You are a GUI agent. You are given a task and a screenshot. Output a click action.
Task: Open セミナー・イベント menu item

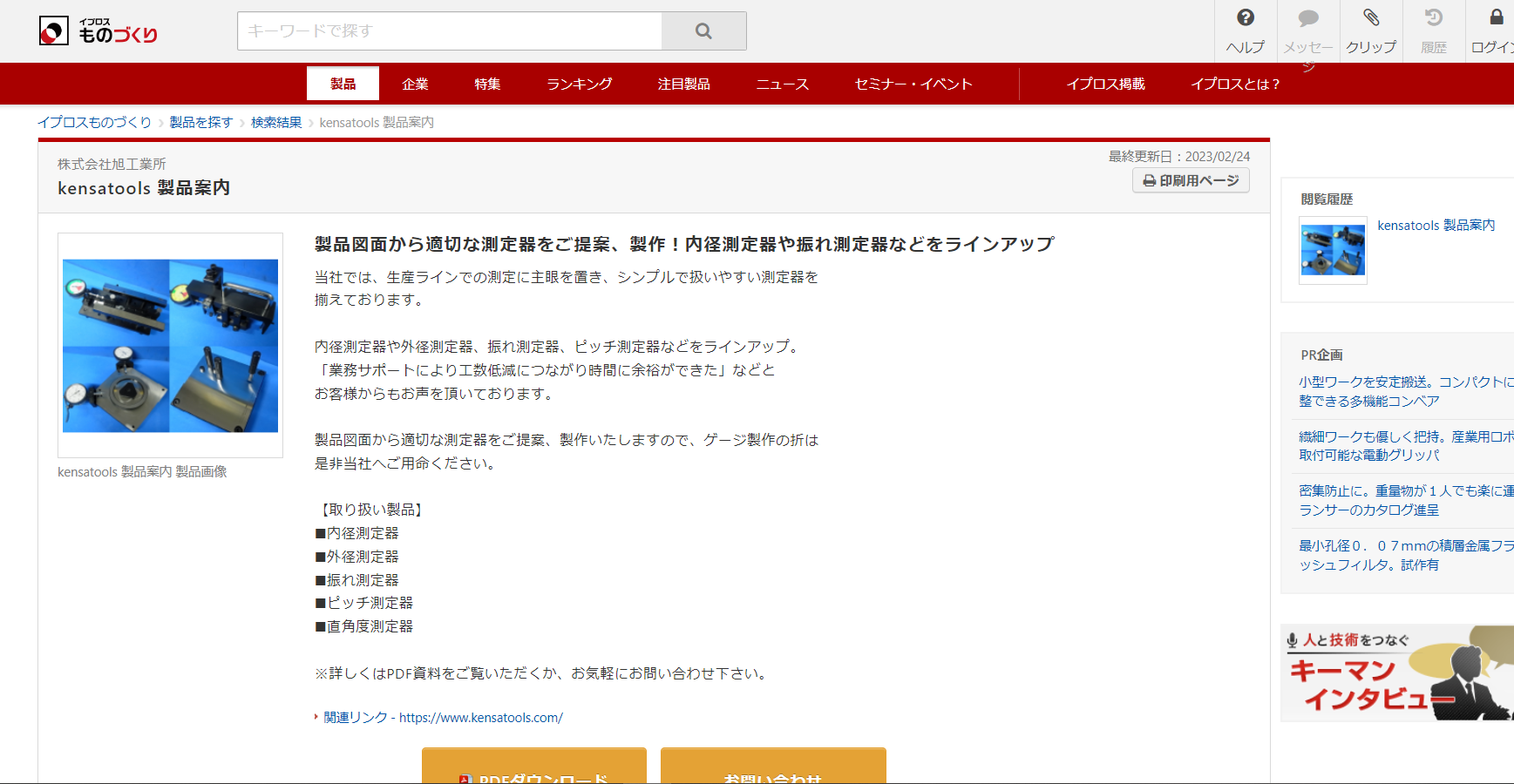pos(913,84)
